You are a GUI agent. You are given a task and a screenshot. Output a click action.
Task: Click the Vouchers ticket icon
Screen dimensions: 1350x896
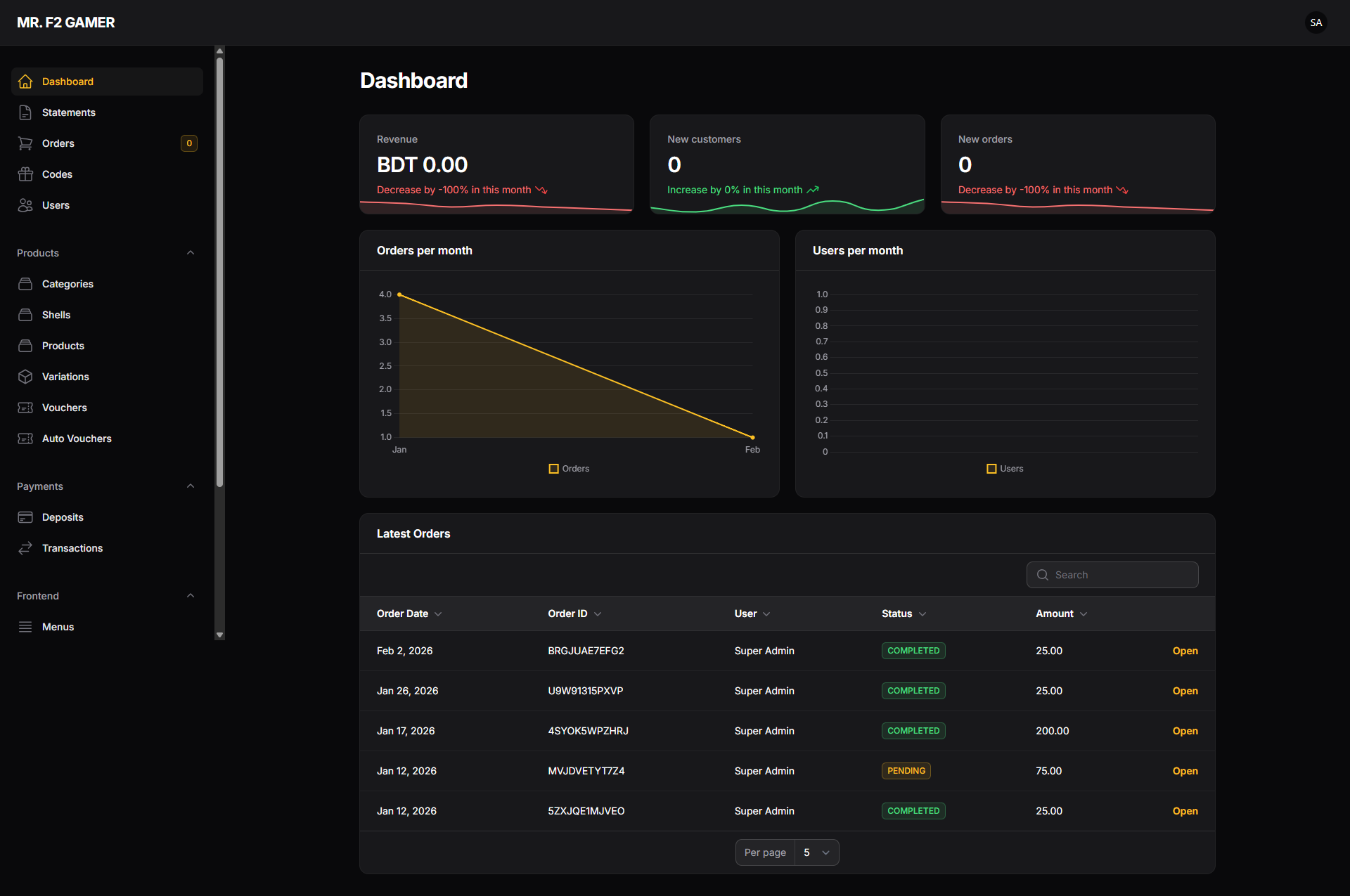tap(25, 408)
